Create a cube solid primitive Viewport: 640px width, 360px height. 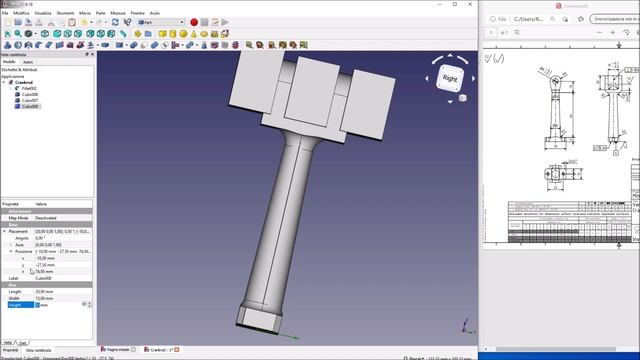(x=162, y=34)
